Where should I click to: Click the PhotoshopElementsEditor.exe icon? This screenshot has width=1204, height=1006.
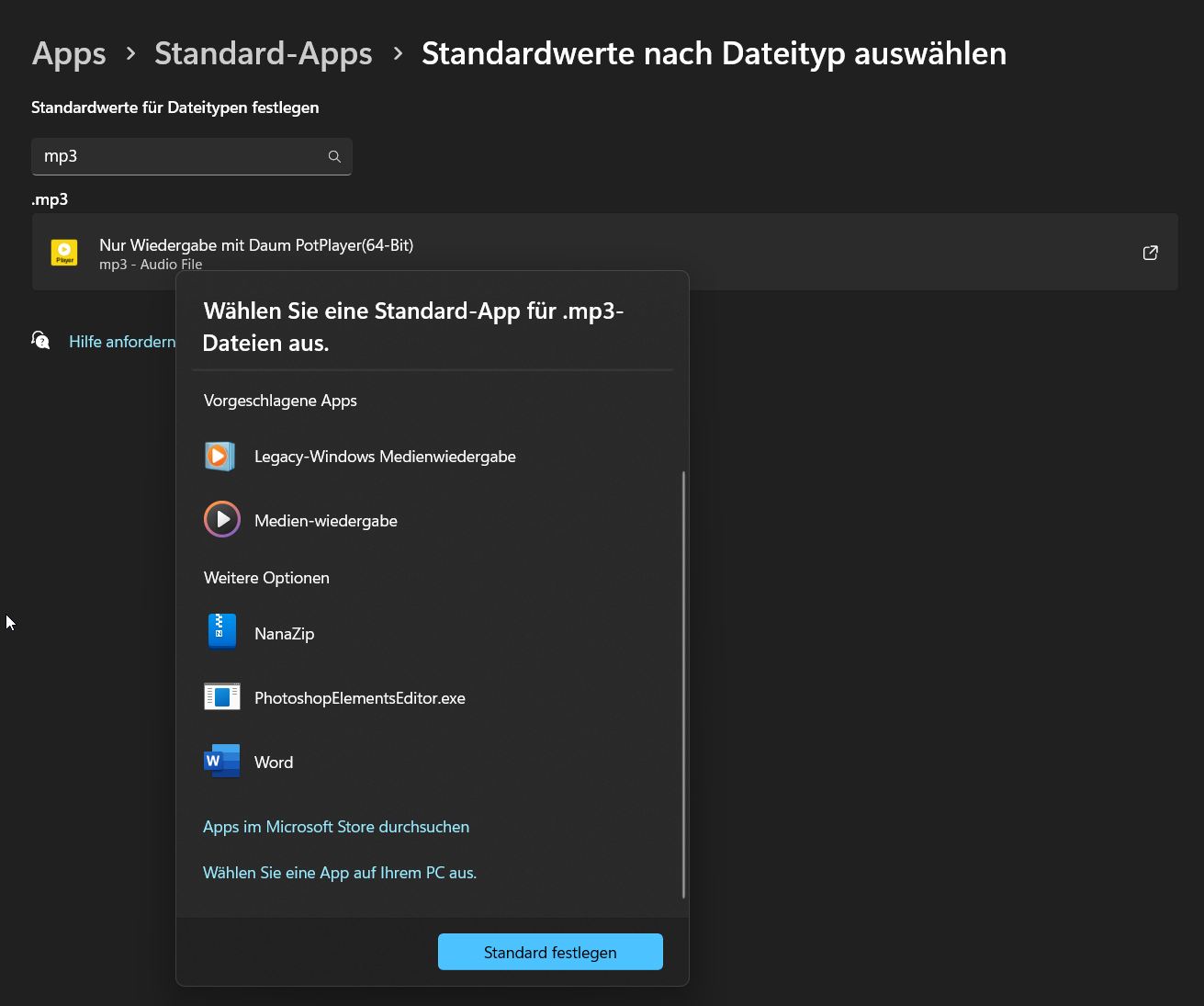pos(221,697)
